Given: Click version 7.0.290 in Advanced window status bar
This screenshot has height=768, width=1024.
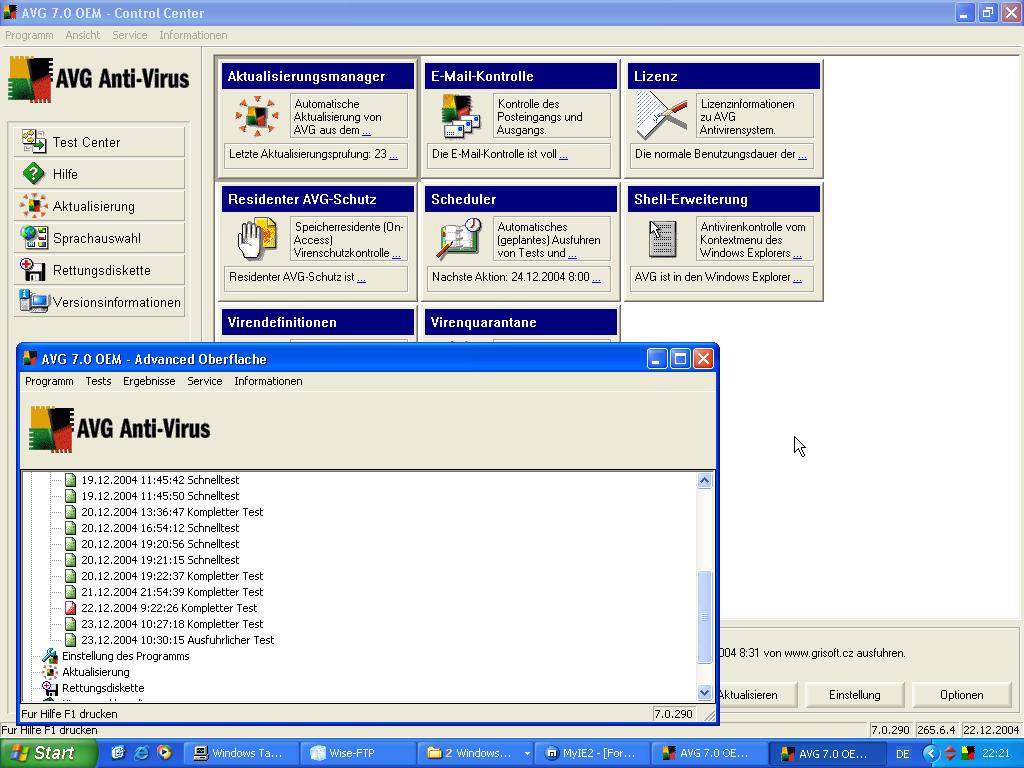Looking at the screenshot, I should [x=673, y=714].
